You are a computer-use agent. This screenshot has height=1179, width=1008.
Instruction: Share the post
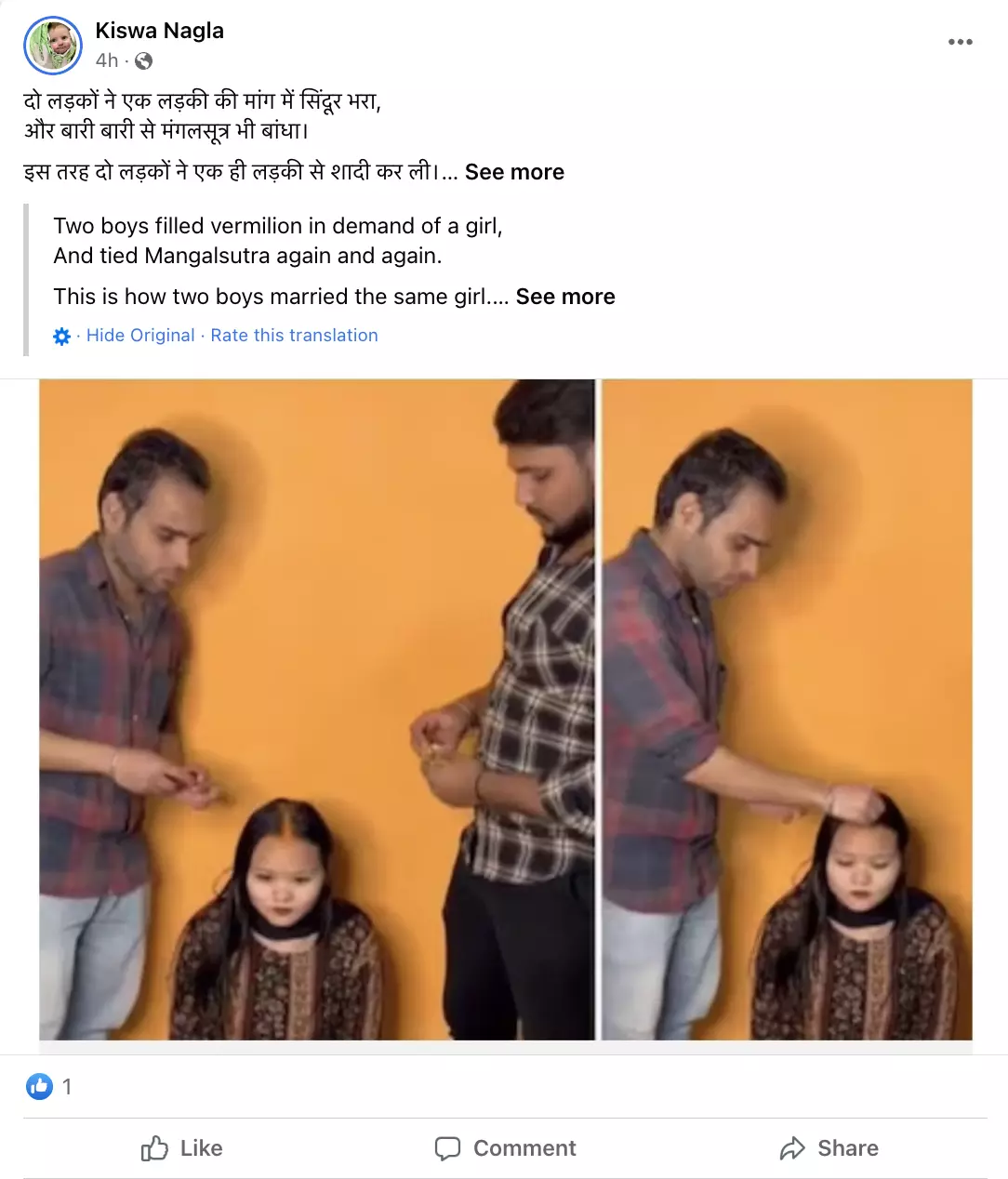click(x=829, y=1148)
